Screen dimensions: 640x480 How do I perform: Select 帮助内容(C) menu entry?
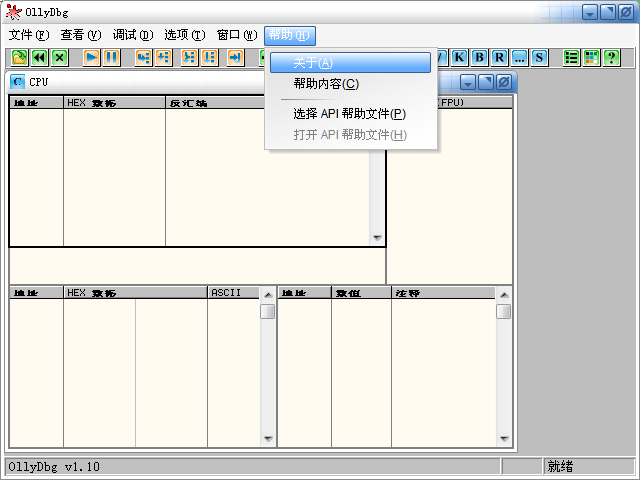(351, 84)
